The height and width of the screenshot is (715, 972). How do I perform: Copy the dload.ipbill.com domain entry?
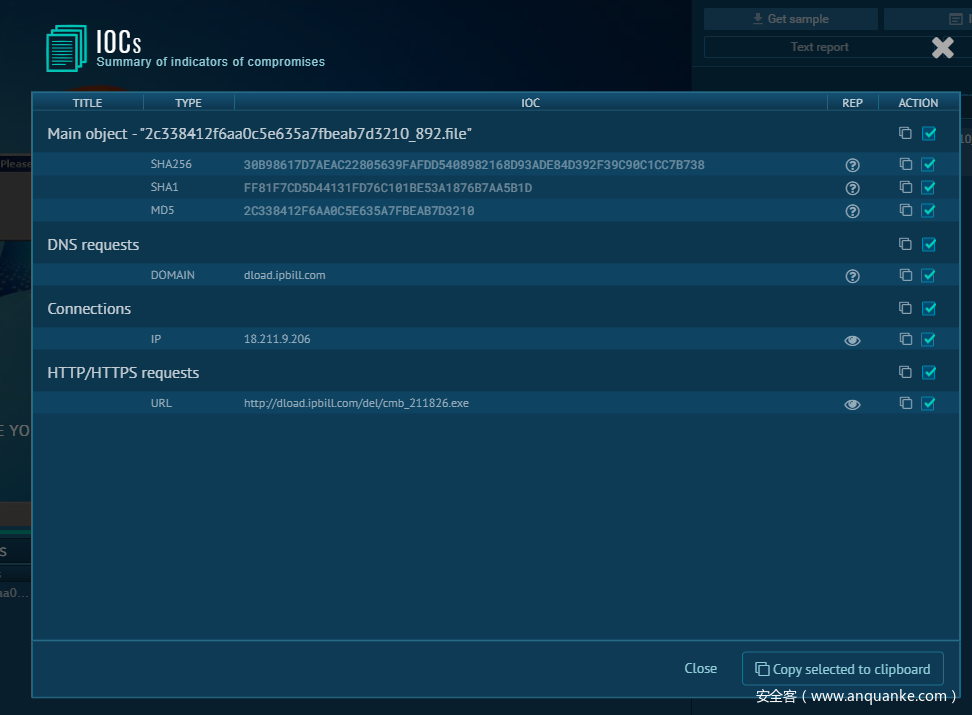(x=905, y=275)
